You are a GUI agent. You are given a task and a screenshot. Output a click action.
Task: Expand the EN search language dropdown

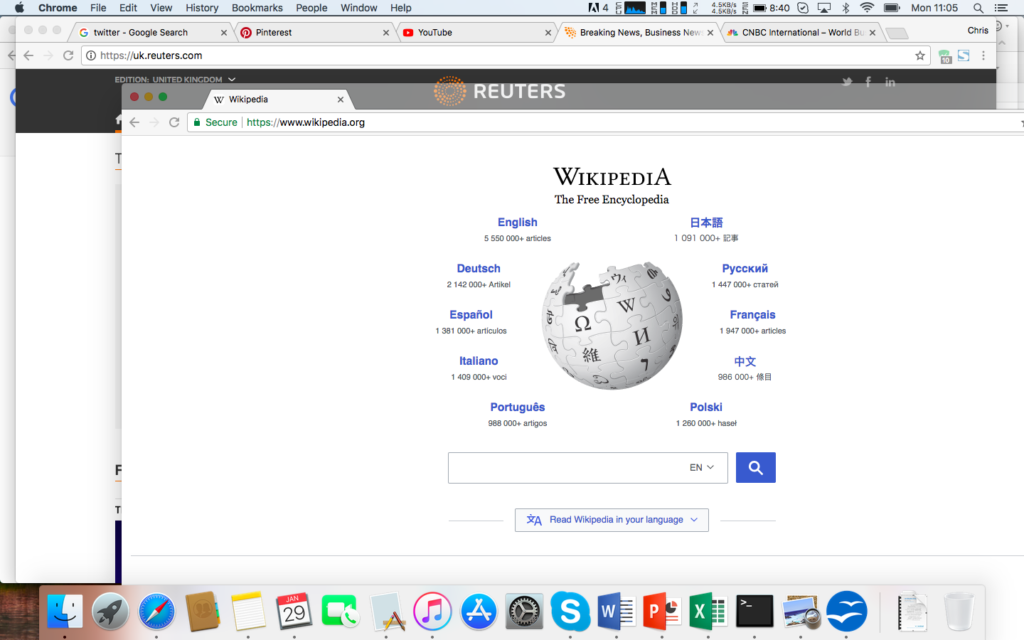(702, 467)
